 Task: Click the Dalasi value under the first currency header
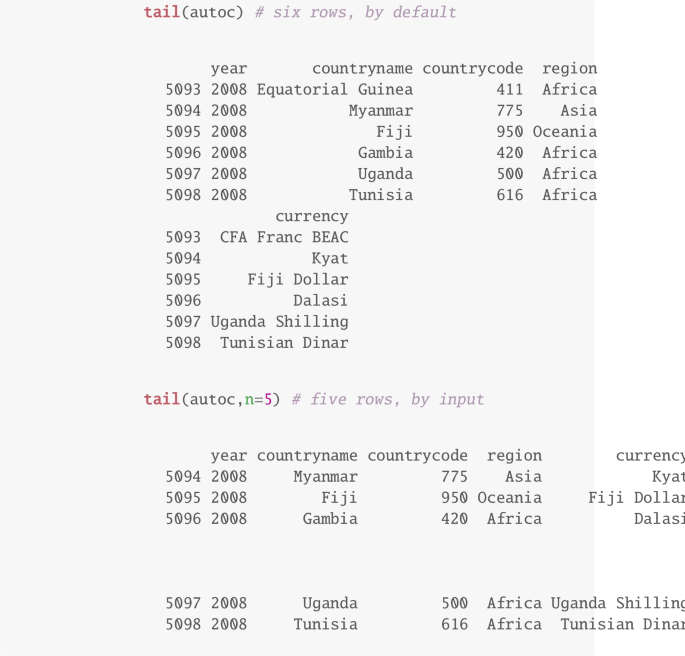pyautogui.click(x=320, y=301)
